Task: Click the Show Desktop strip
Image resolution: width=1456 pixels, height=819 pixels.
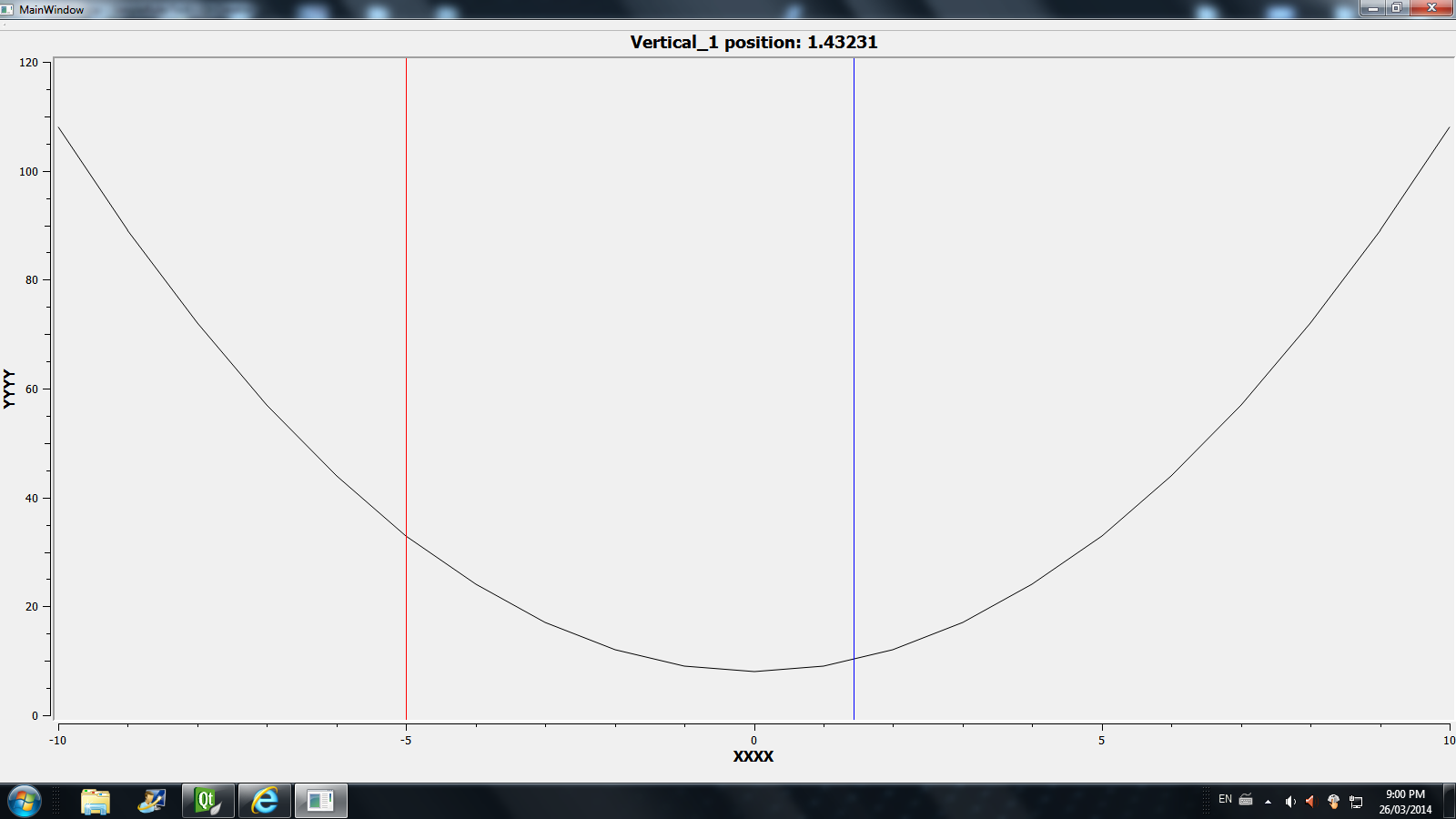Action: click(1450, 801)
